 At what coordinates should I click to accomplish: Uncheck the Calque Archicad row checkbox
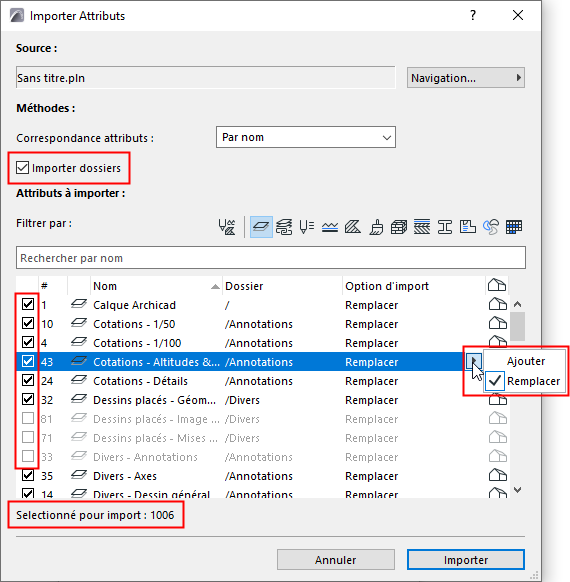(x=28, y=304)
